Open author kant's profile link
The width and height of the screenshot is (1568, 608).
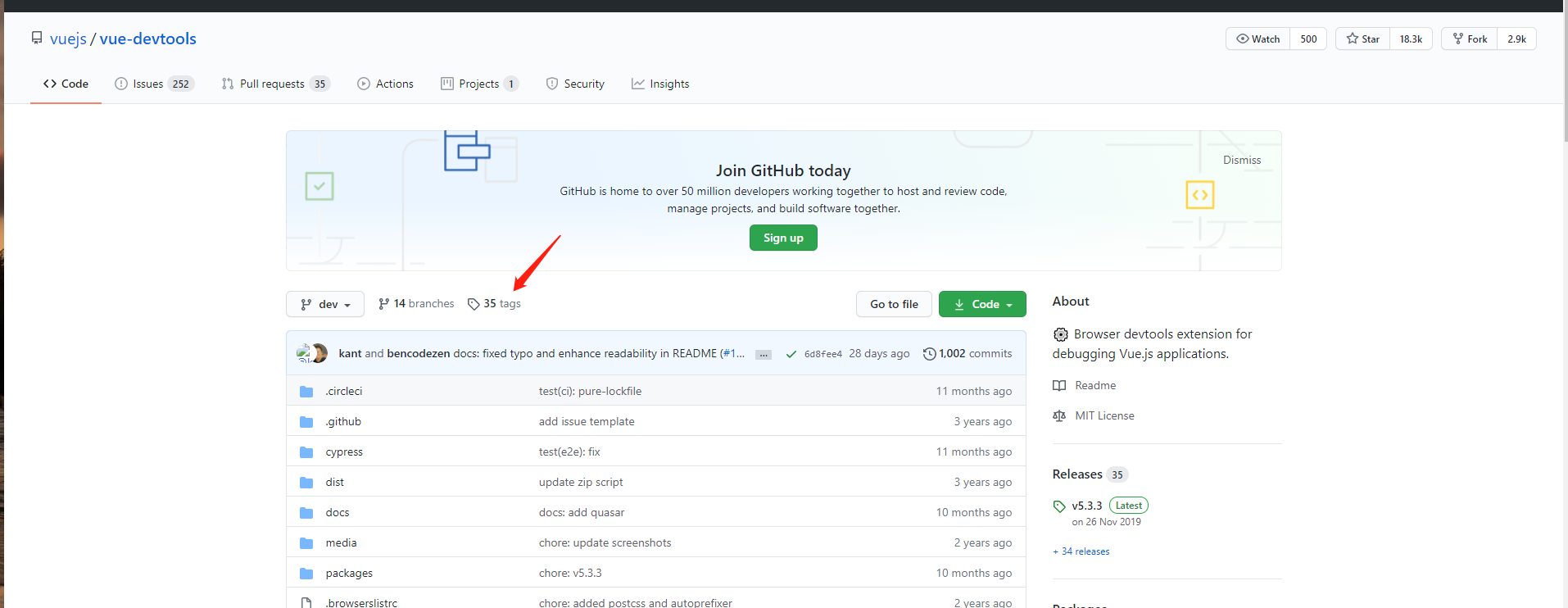click(x=350, y=353)
